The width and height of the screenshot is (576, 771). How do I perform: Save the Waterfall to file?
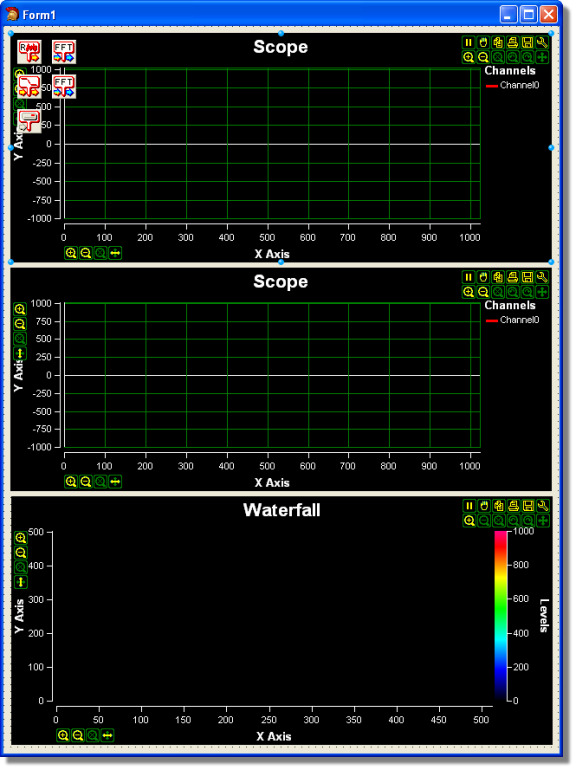(x=528, y=506)
